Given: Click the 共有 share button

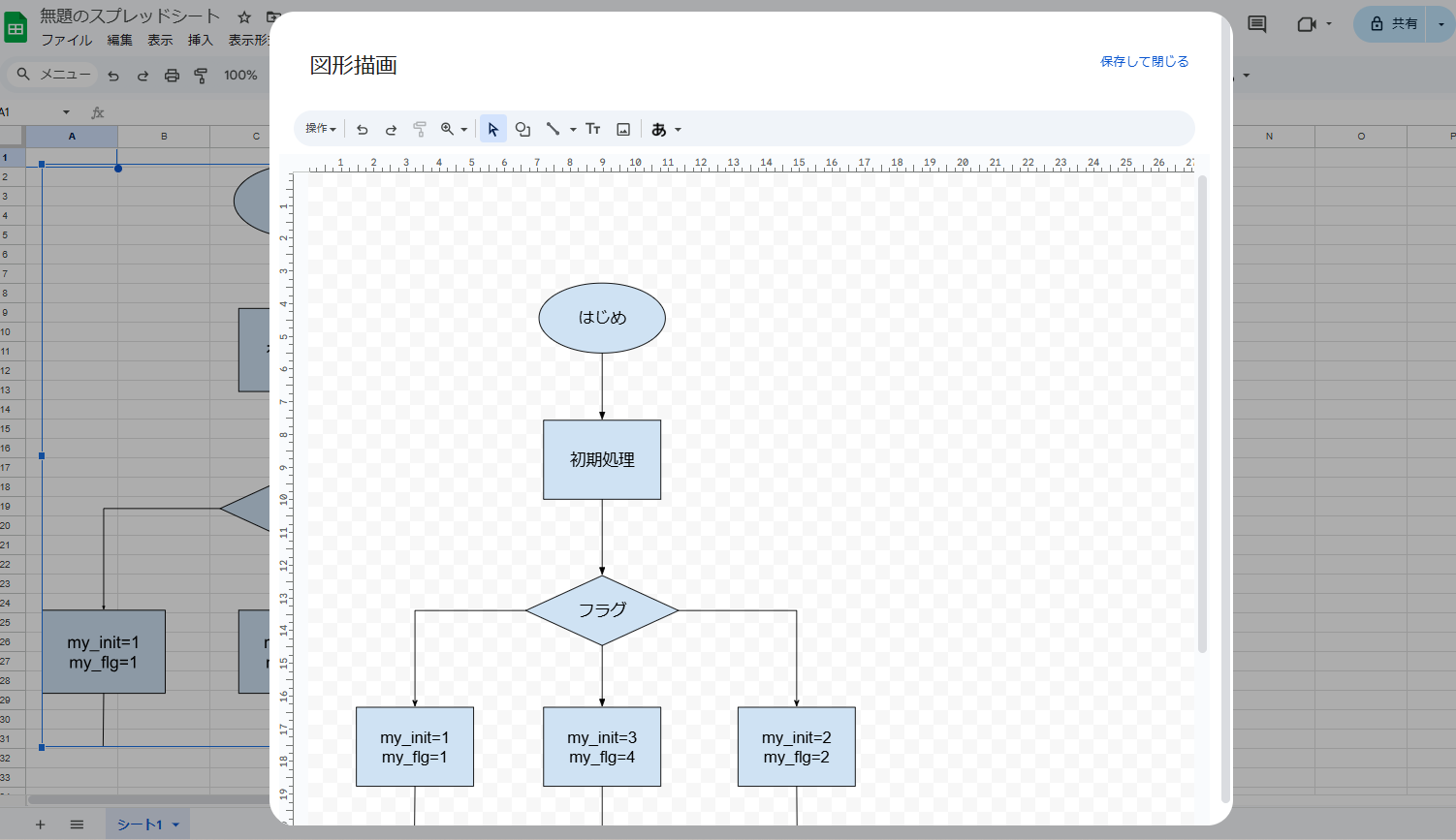Looking at the screenshot, I should [x=1394, y=24].
